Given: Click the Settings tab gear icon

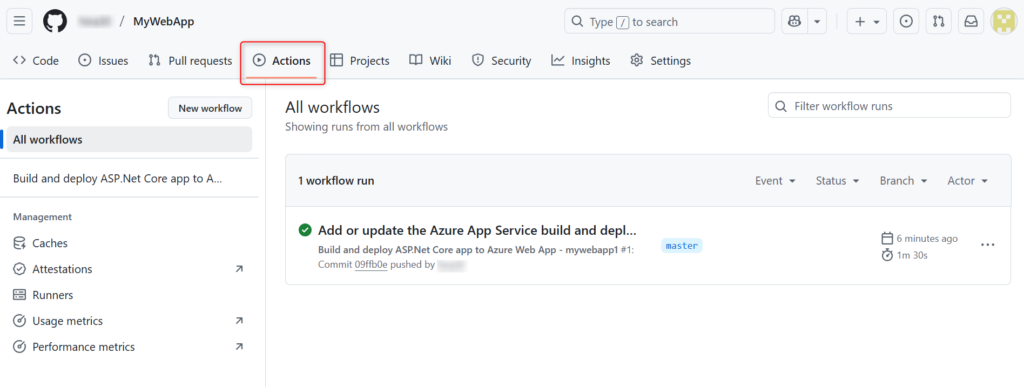Looking at the screenshot, I should (637, 61).
